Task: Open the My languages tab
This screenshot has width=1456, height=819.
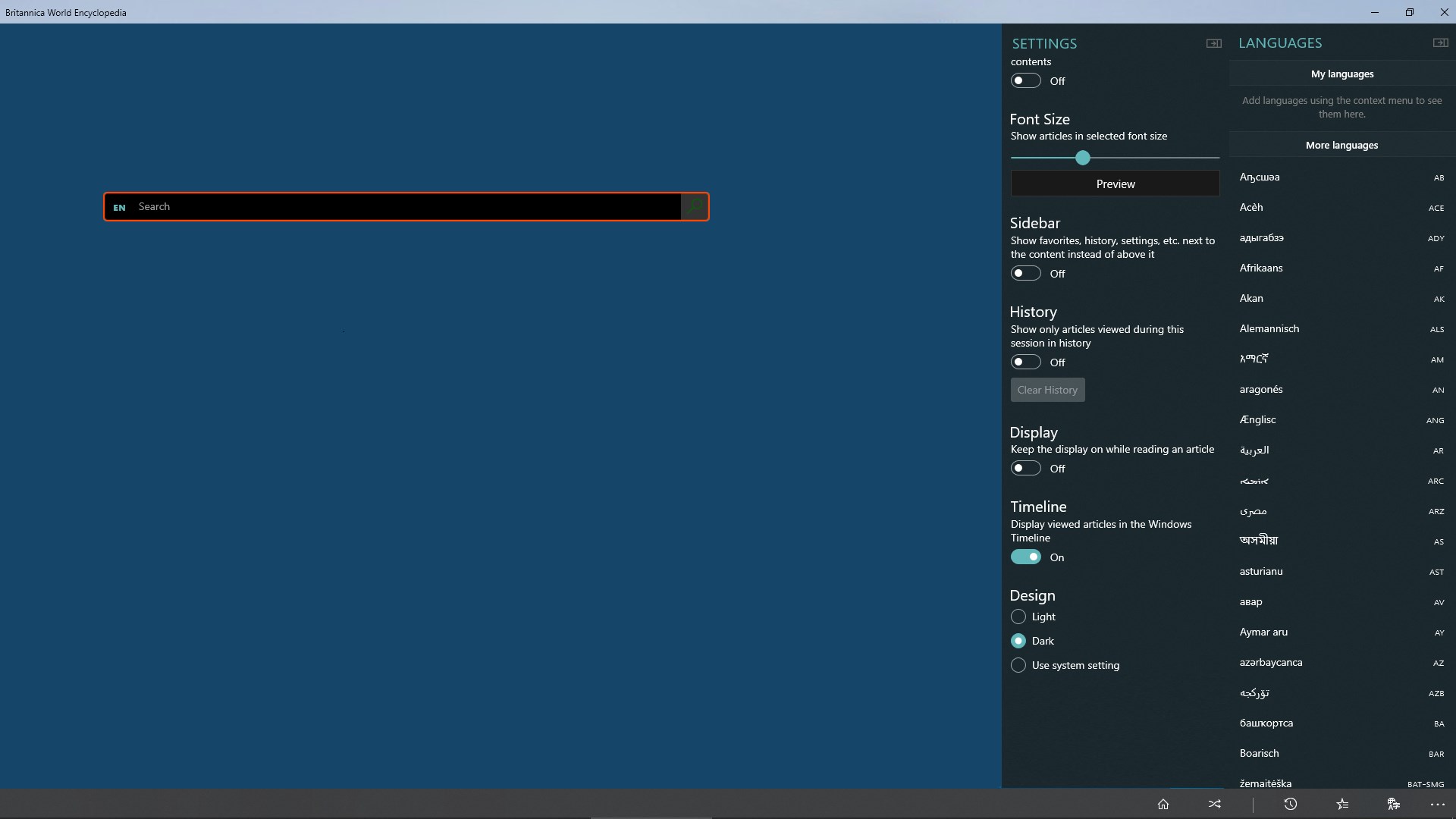Action: [1341, 74]
